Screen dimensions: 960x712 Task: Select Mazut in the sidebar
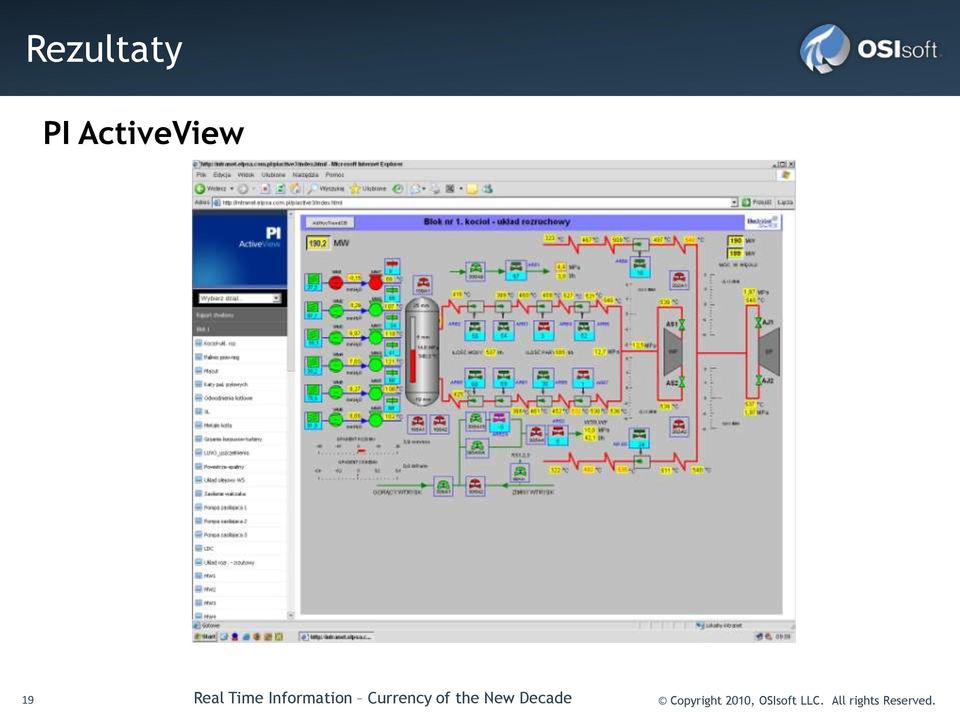(211, 371)
